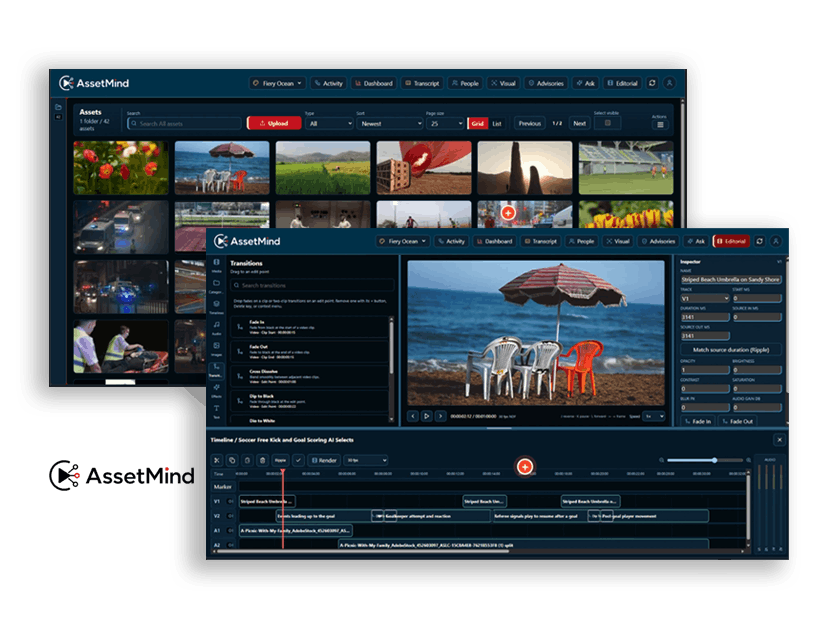Click the paste clipboard icon in timeline toolbar

[248, 460]
